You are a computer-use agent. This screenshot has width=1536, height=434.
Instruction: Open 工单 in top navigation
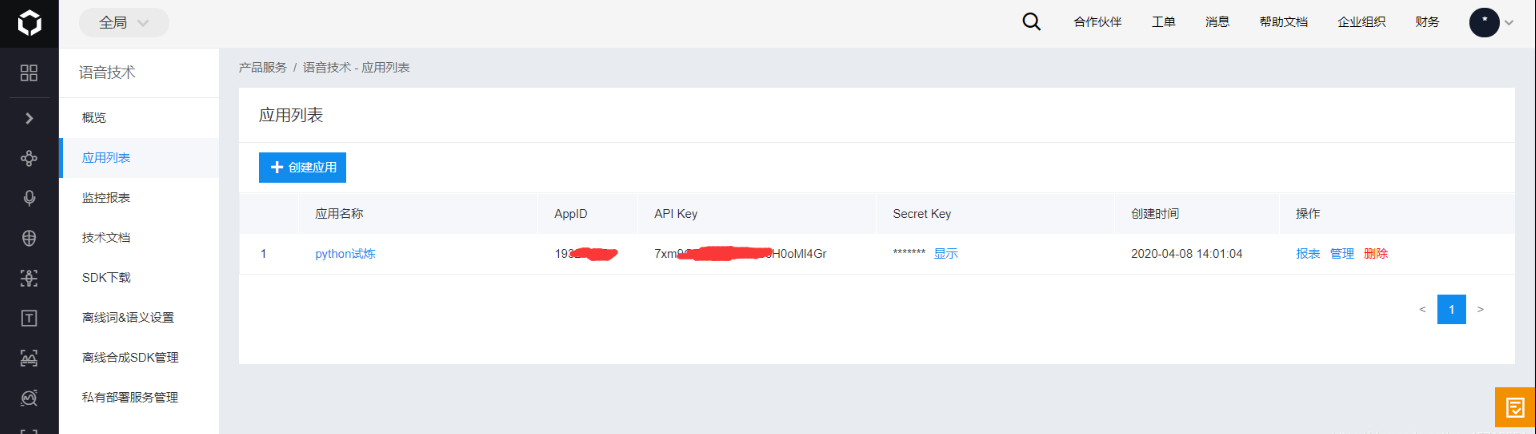(x=1163, y=22)
